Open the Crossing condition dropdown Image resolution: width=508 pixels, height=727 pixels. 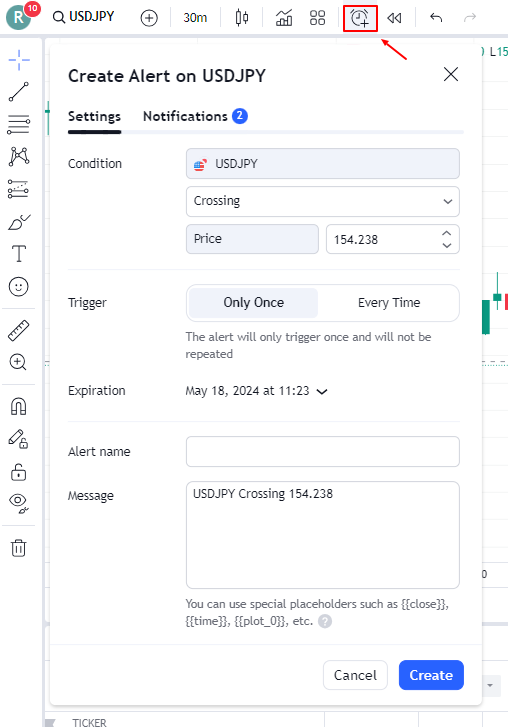pos(323,201)
